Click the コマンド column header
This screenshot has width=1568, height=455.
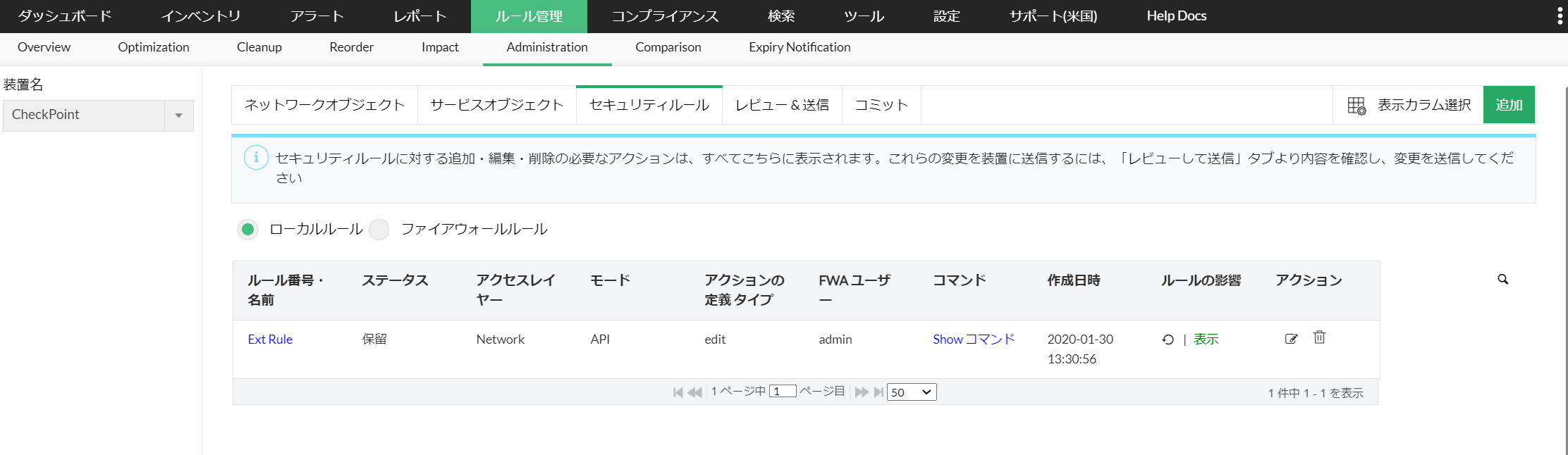pyautogui.click(x=960, y=280)
